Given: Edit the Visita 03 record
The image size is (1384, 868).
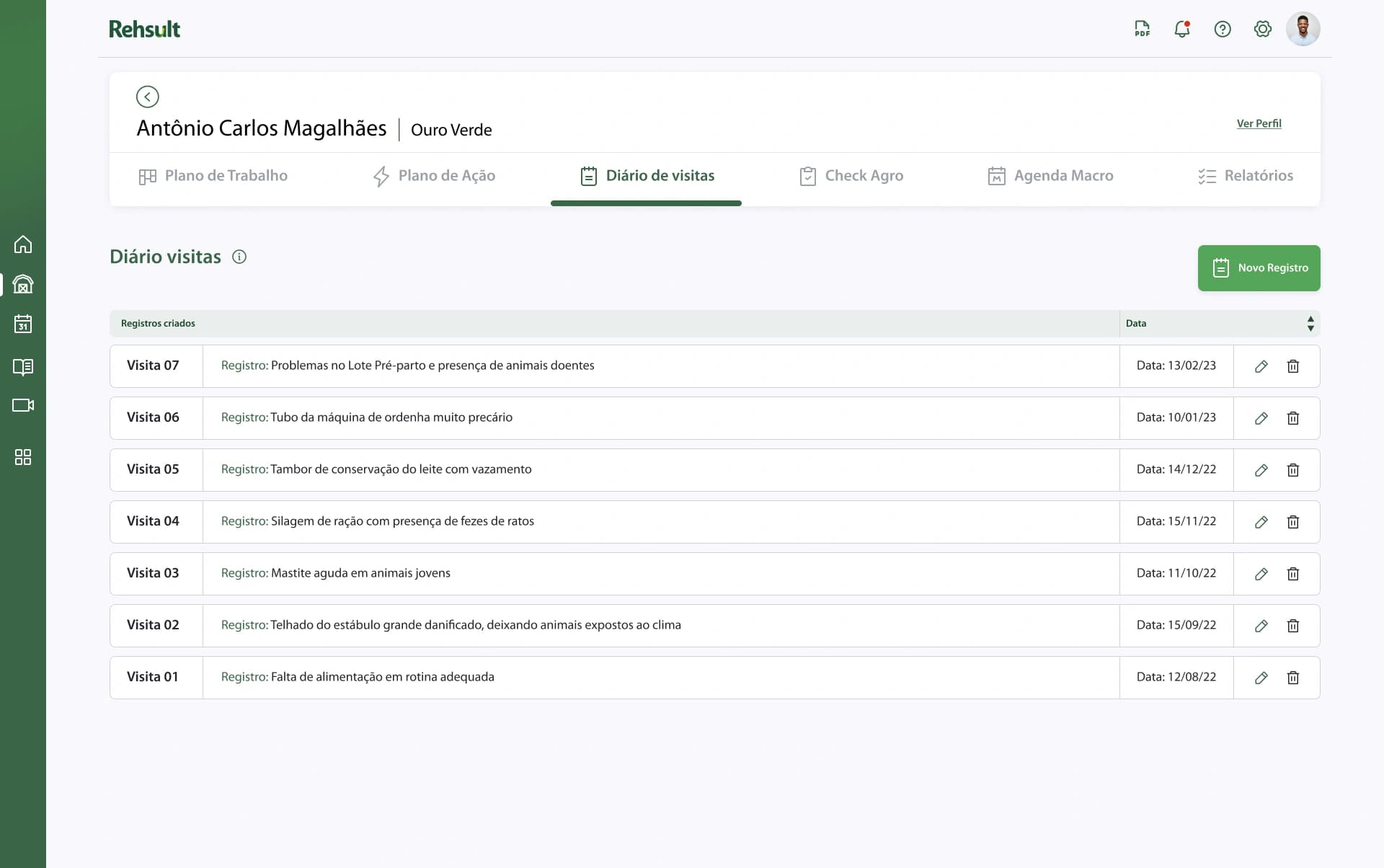Looking at the screenshot, I should (x=1261, y=574).
